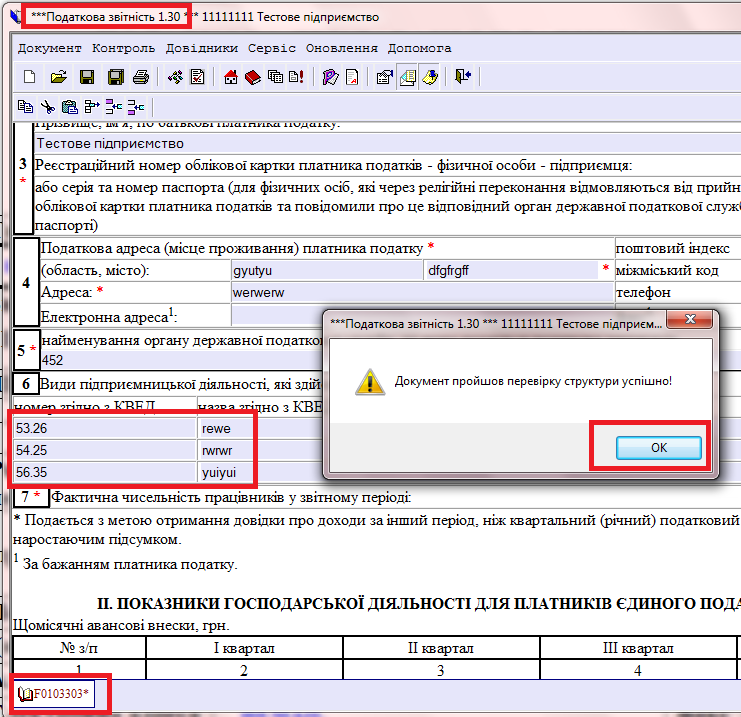Screen dimensions: 741x717
Task: Click the Адреса field containing werwerw
Action: pos(420,292)
